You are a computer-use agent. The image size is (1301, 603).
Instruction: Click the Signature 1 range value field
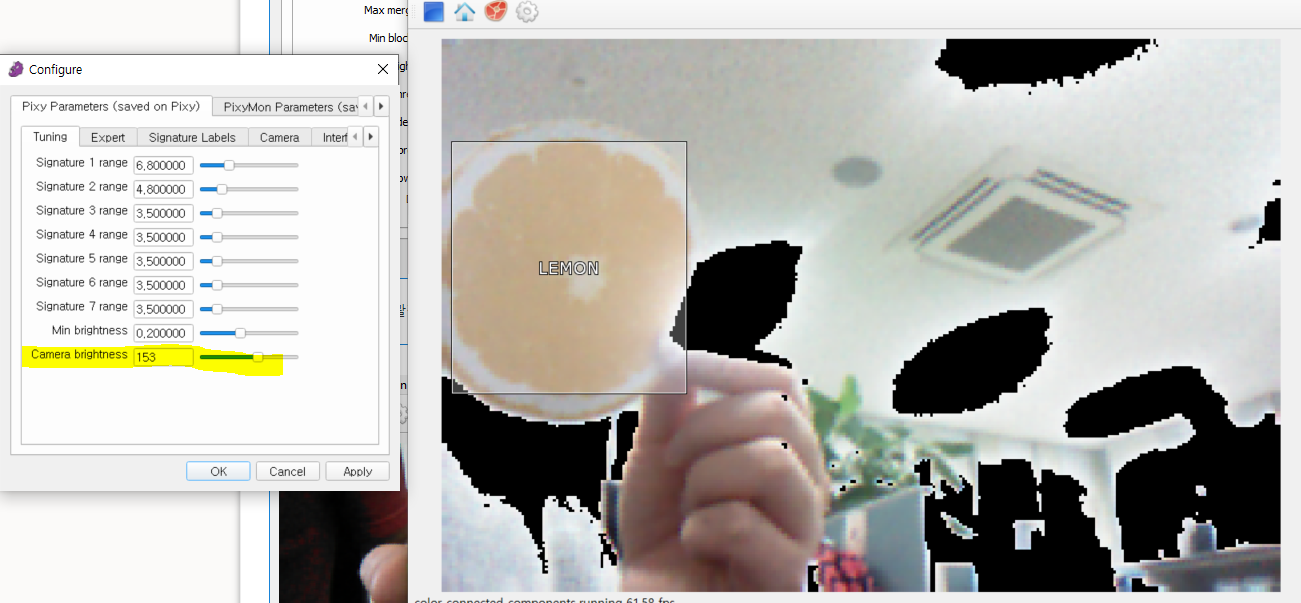(163, 165)
